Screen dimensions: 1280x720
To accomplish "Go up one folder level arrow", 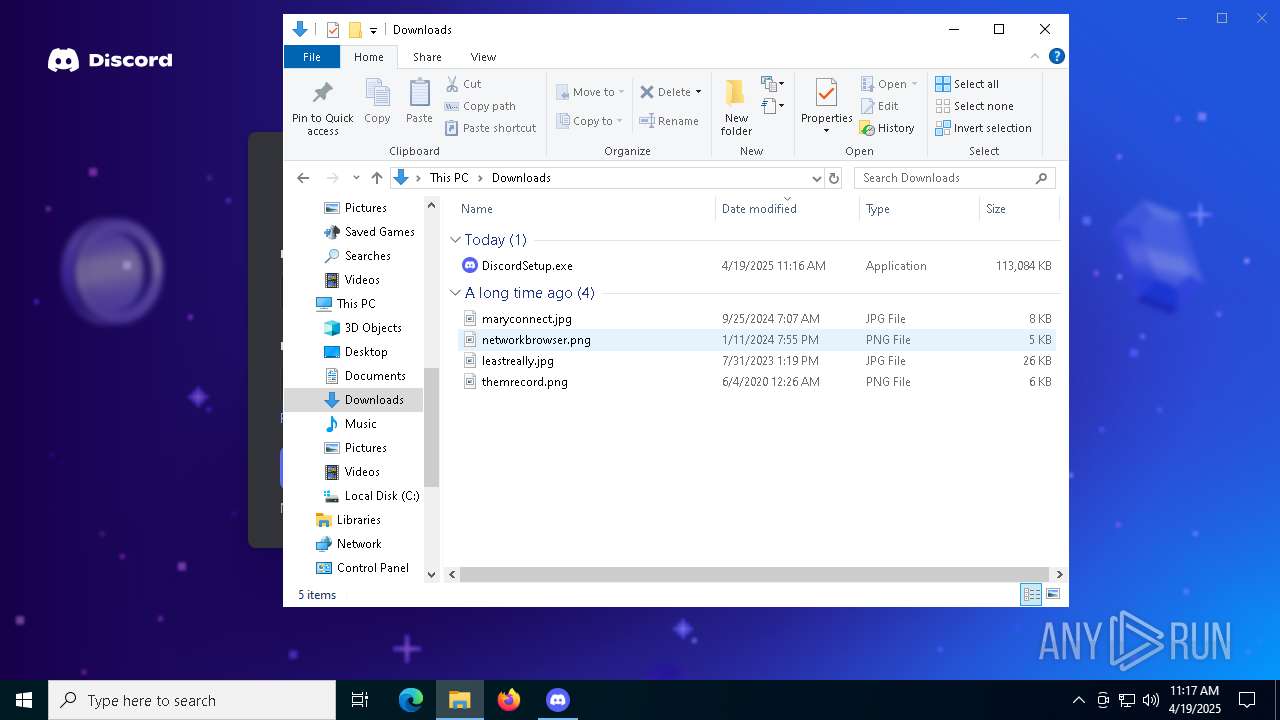I will click(376, 178).
